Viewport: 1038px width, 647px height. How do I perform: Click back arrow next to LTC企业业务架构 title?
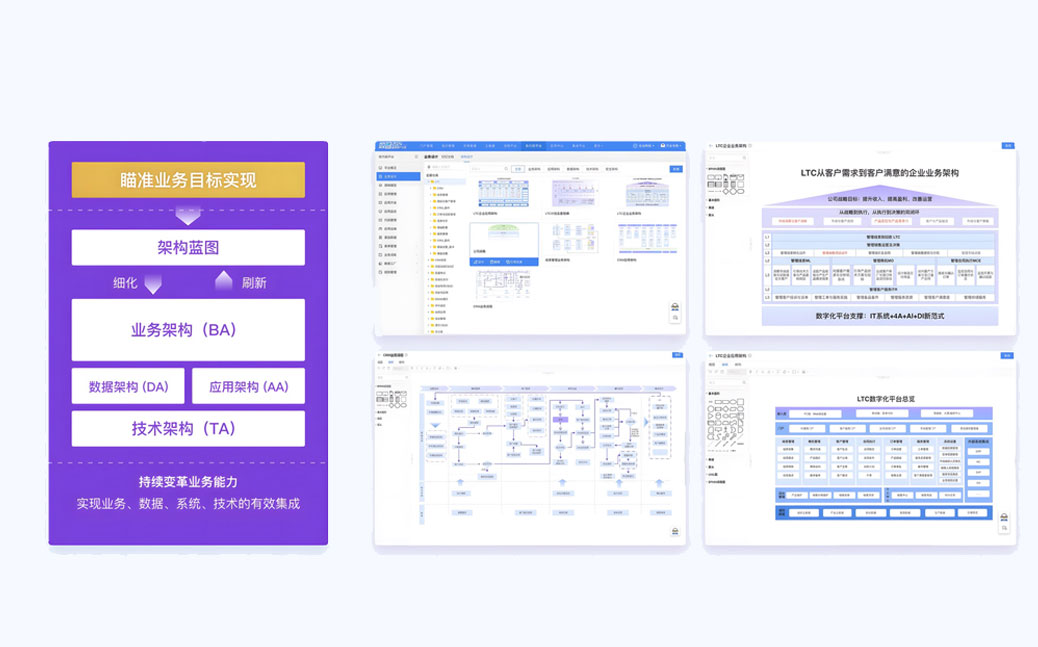[x=710, y=146]
